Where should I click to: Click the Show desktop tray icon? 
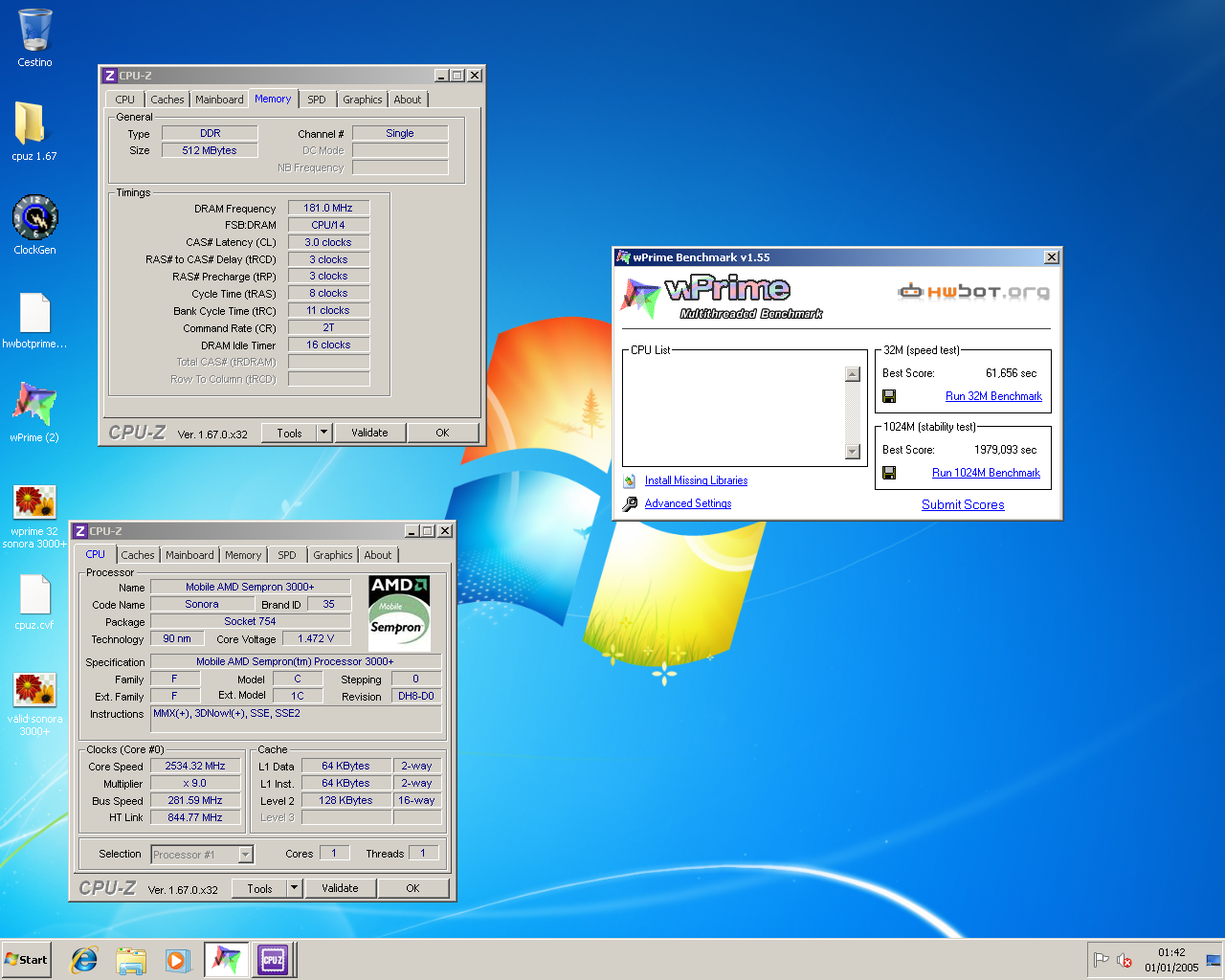tap(1214, 960)
